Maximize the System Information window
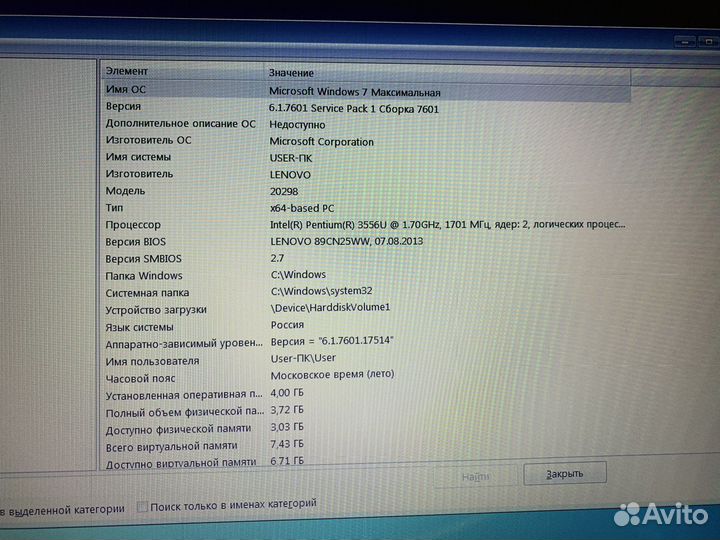The height and width of the screenshot is (540, 720). click(709, 42)
